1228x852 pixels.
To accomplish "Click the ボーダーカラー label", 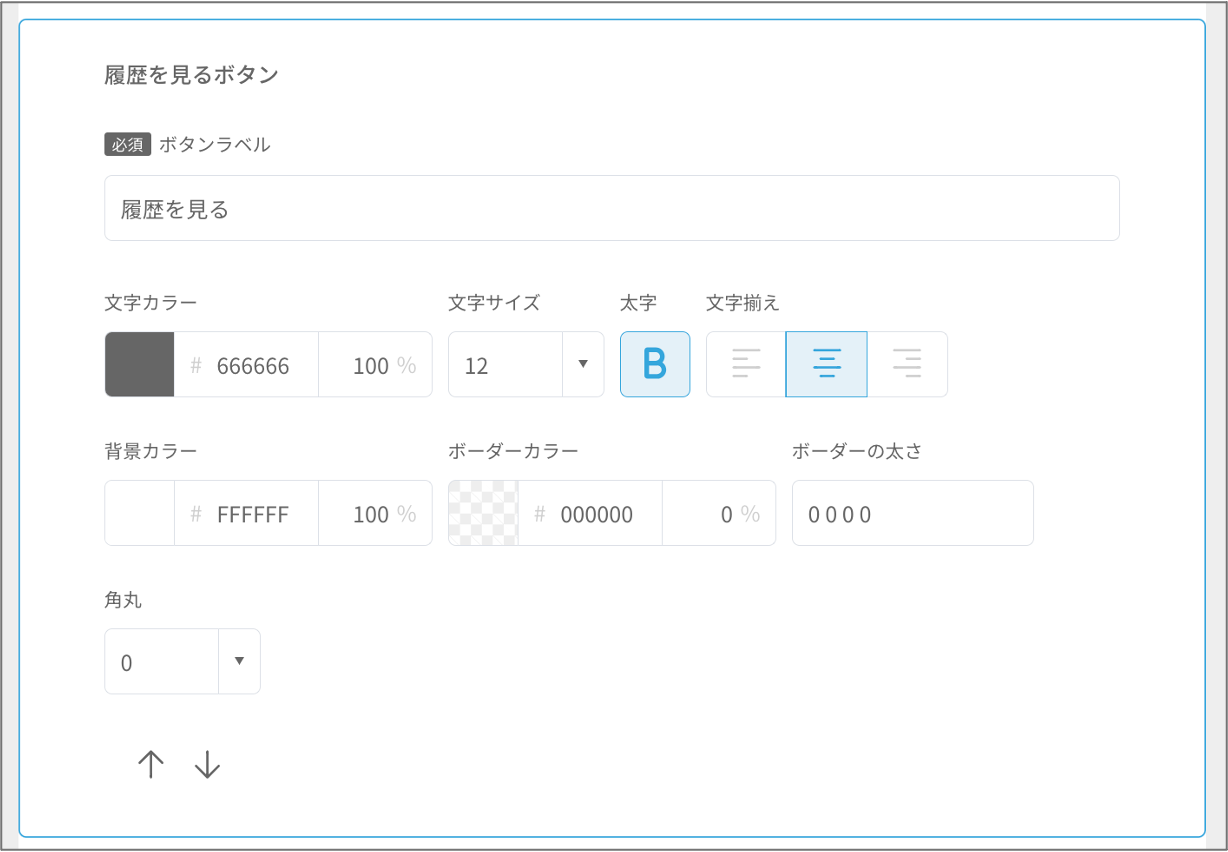I will coord(513,450).
